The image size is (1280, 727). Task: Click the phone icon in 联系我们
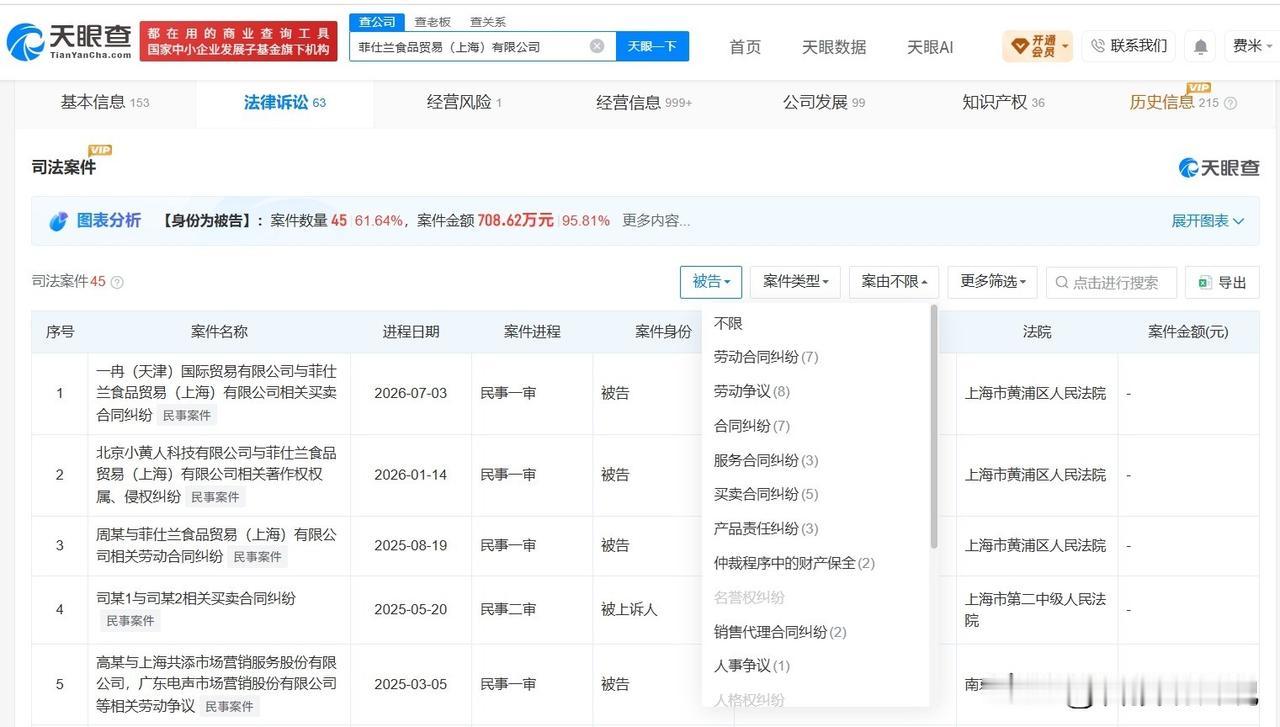pos(1098,46)
